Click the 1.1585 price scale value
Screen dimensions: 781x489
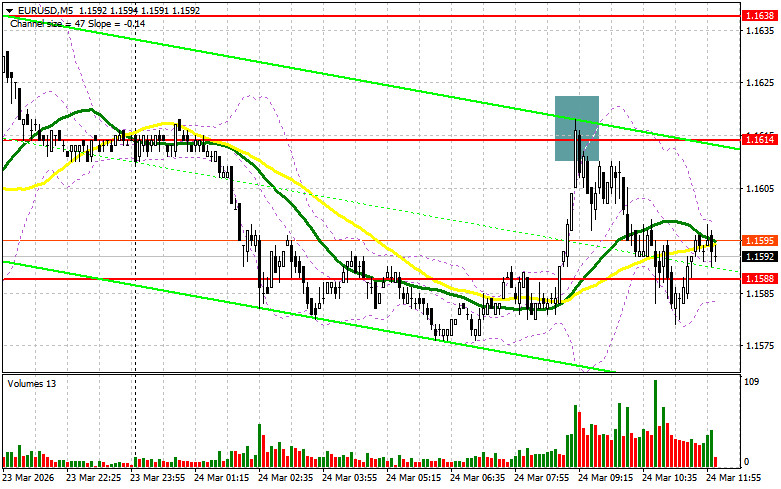(x=760, y=293)
